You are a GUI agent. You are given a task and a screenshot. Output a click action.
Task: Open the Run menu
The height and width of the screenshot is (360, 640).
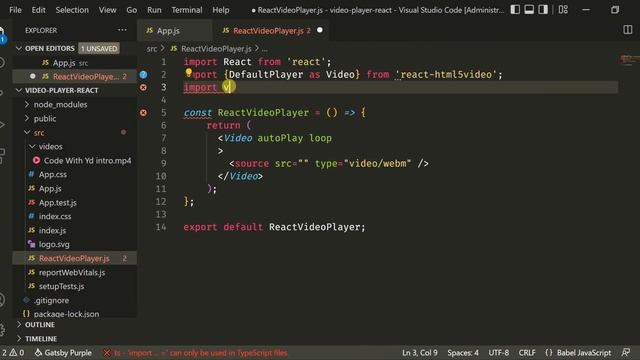click(154, 10)
